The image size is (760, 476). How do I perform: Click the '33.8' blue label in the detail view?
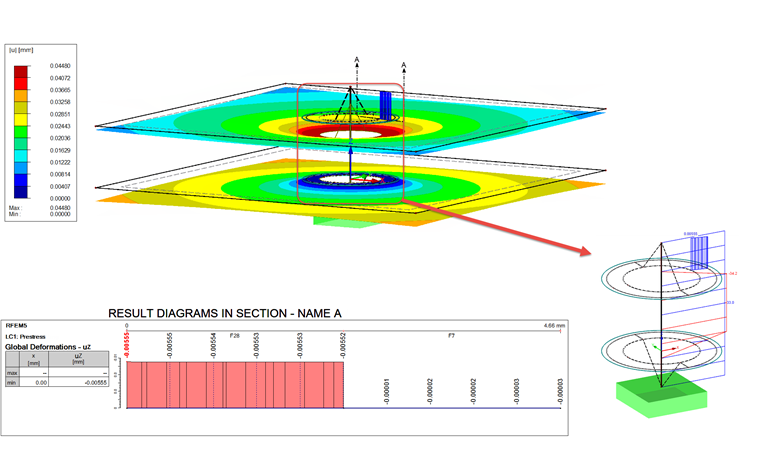(730, 302)
